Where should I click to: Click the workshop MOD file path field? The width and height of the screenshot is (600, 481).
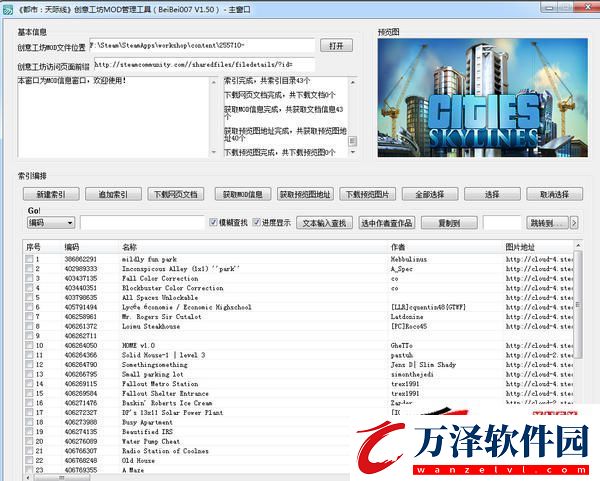[x=202, y=46]
